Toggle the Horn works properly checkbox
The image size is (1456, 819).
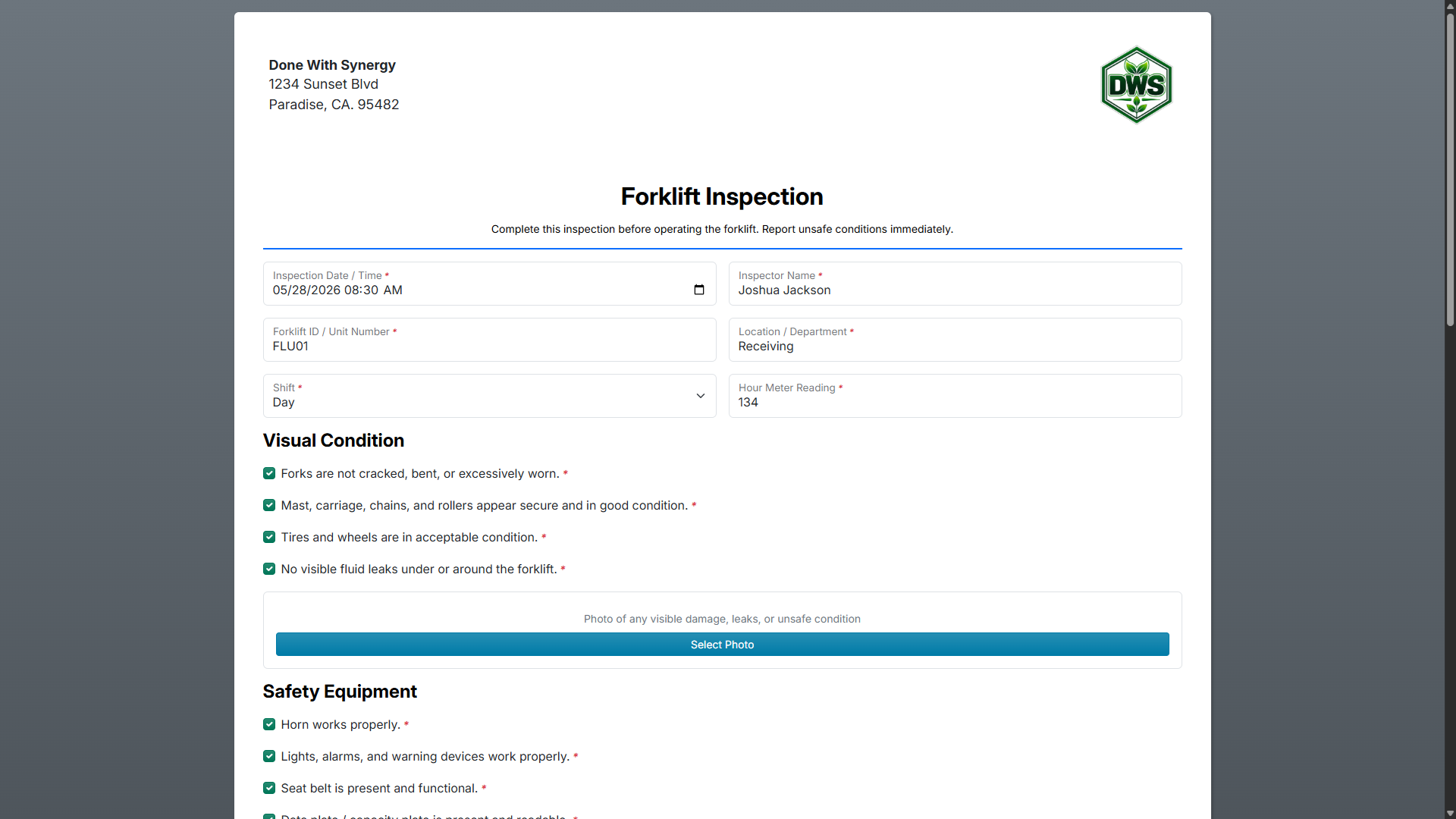pos(269,724)
